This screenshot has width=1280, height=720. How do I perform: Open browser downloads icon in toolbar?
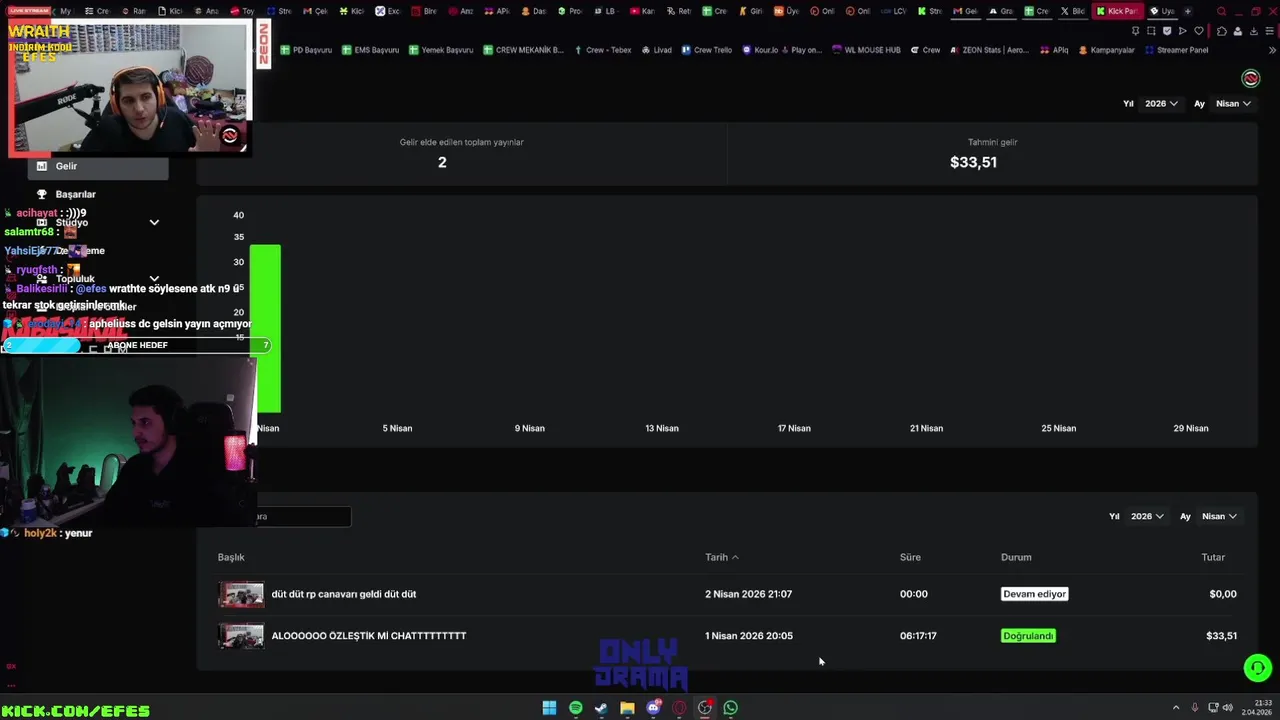1253,31
